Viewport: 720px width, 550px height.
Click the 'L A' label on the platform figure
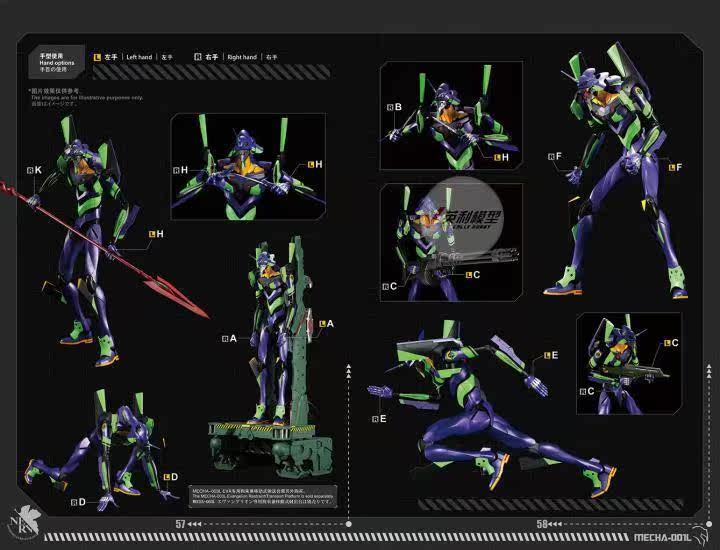pyautogui.click(x=326, y=324)
